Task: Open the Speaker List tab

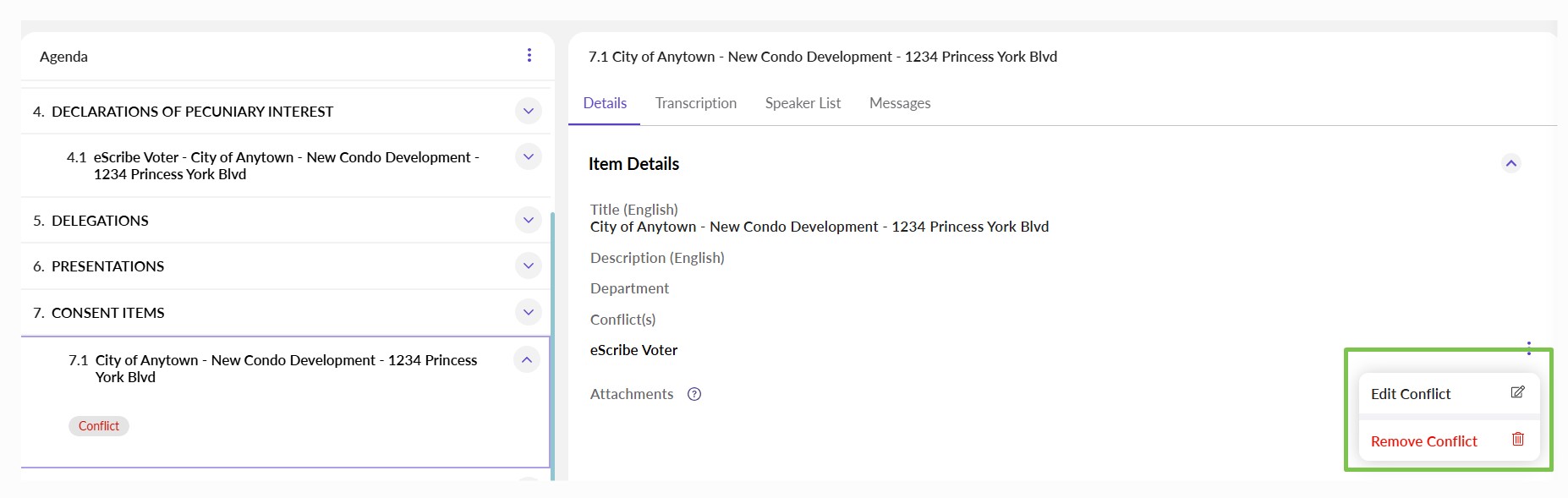Action: pos(803,103)
